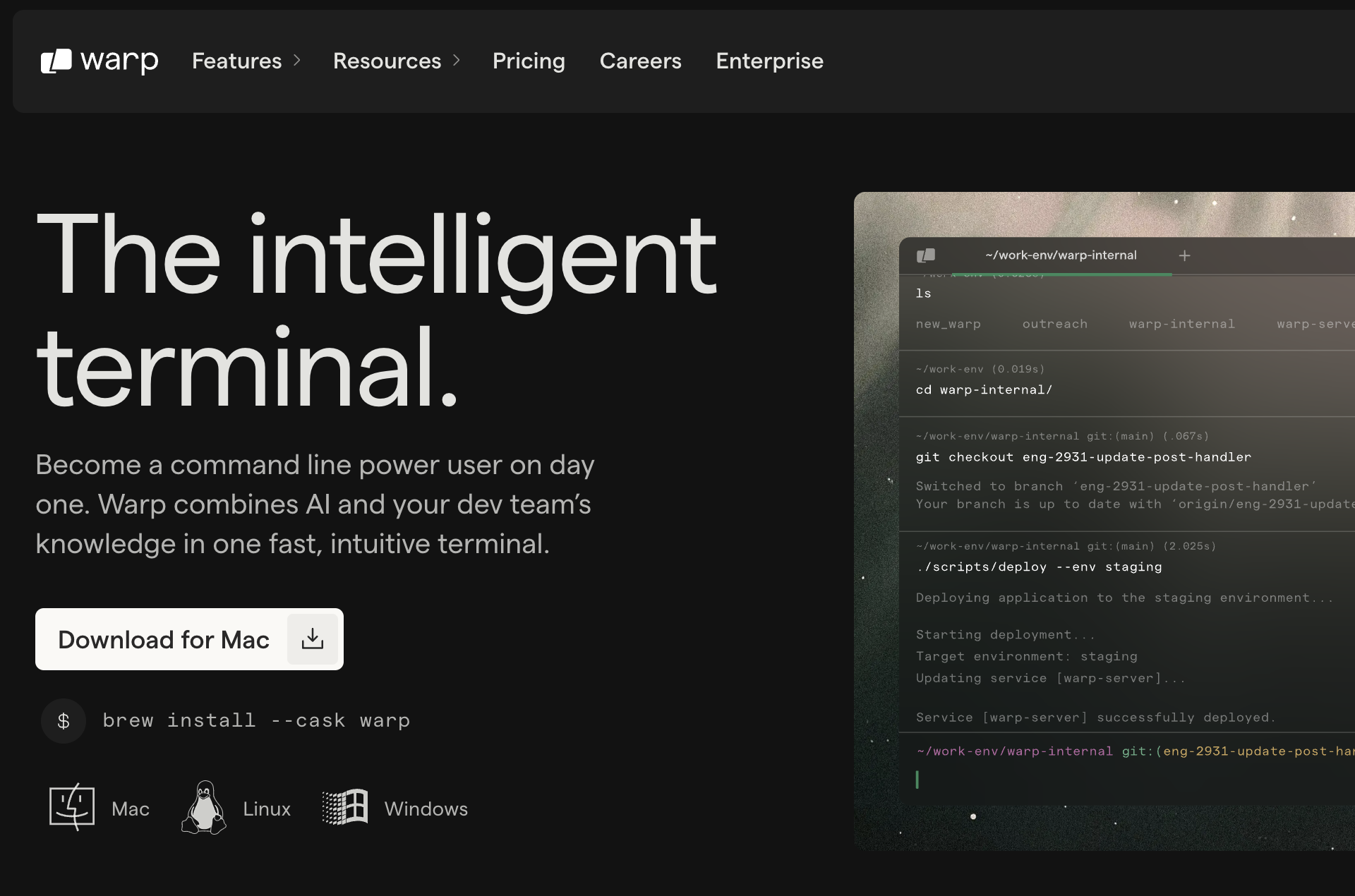Click the 'Updating service [warp-server]...' line
The image size is (1355, 896).
coord(1051,679)
